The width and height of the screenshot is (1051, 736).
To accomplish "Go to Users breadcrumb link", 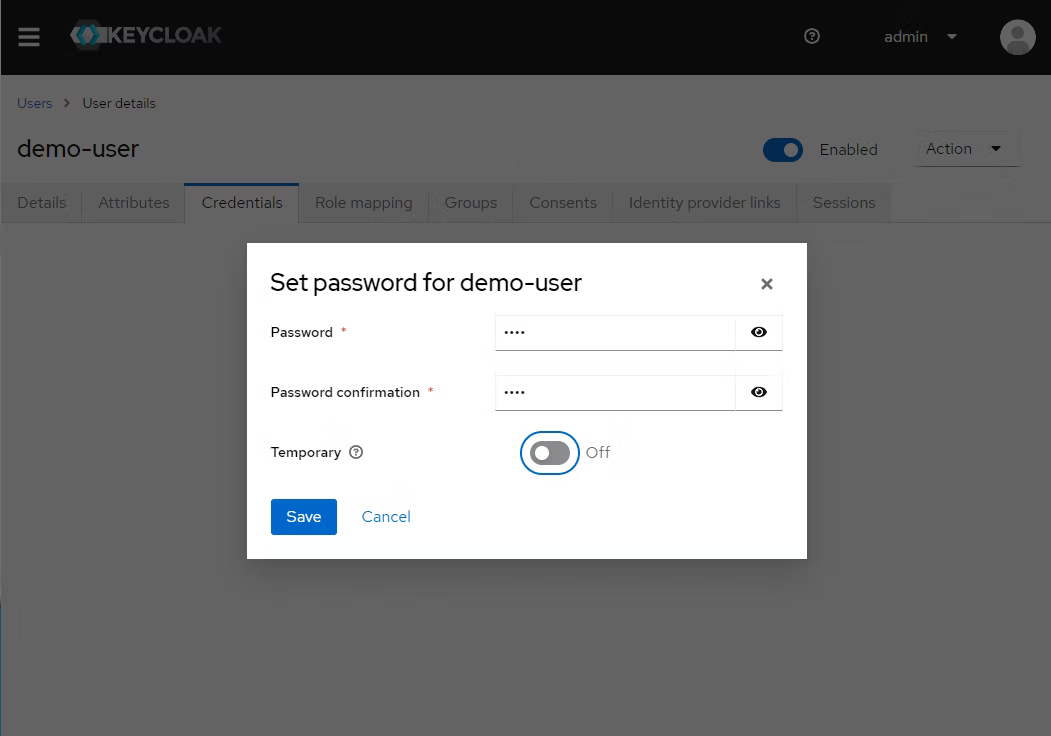I will click(x=34, y=103).
